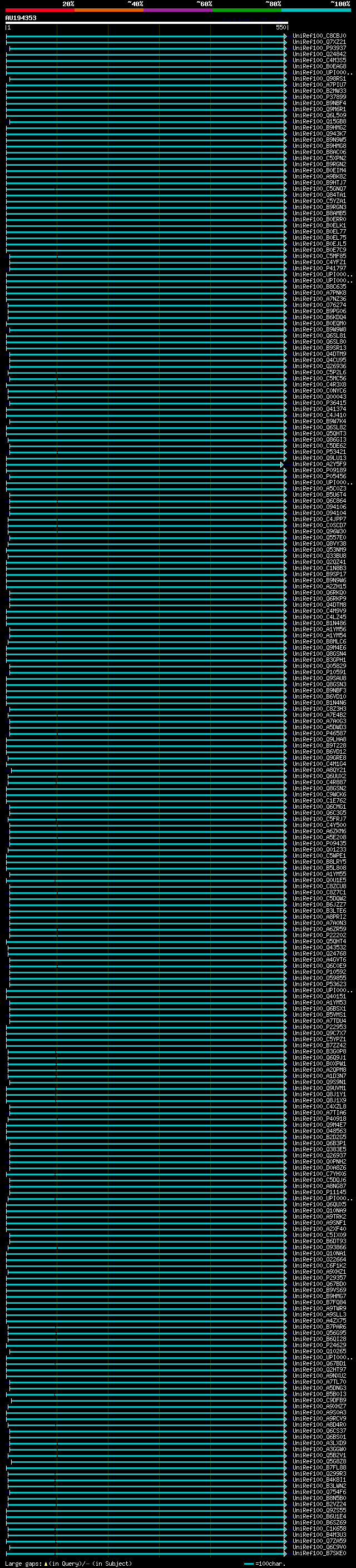The image size is (356, 1568).
Task: Click the 550 end position label
Action: coord(280,27)
